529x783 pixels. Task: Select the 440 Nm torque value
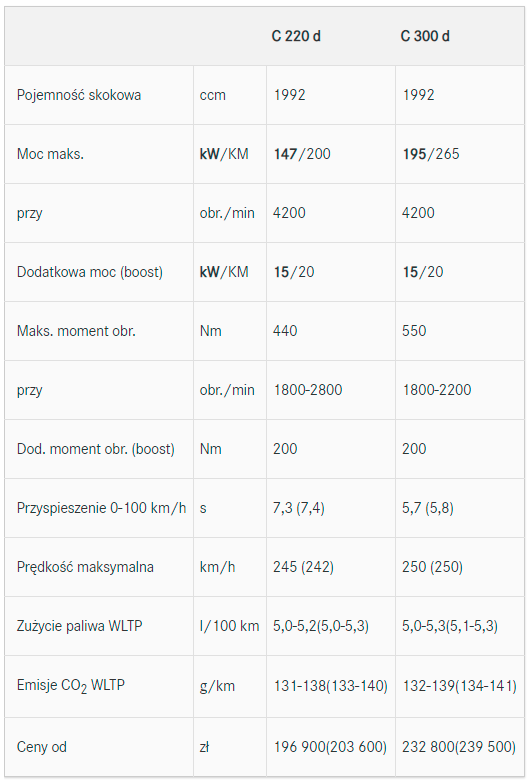[285, 331]
